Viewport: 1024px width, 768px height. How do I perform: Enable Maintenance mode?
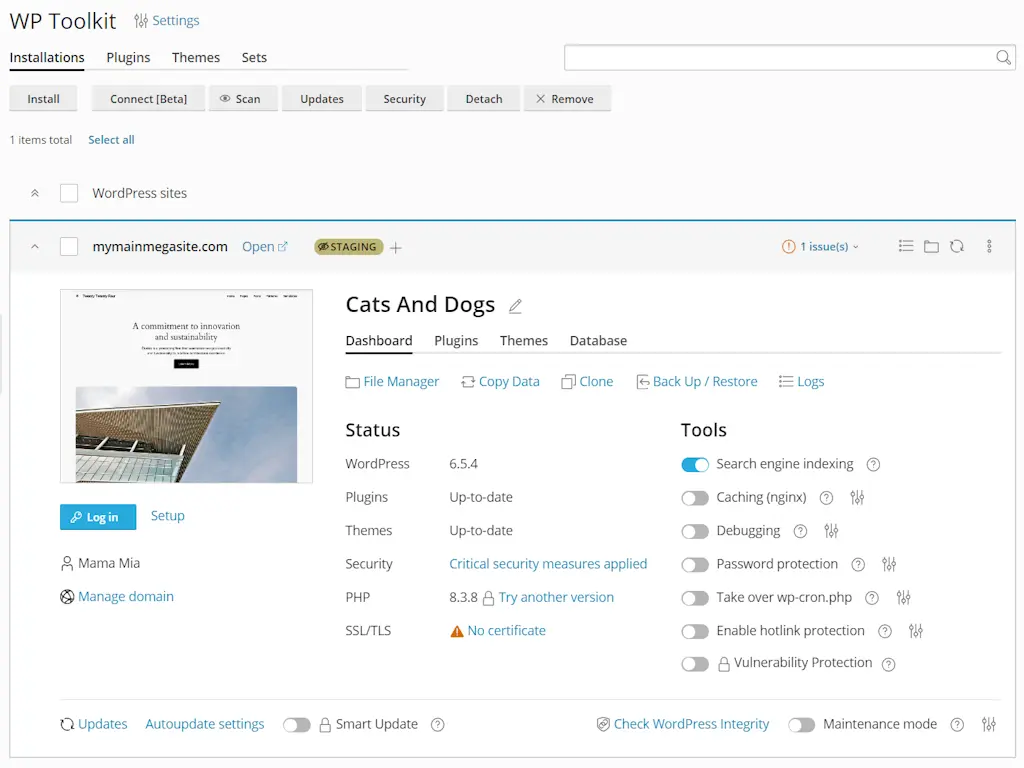tap(802, 724)
